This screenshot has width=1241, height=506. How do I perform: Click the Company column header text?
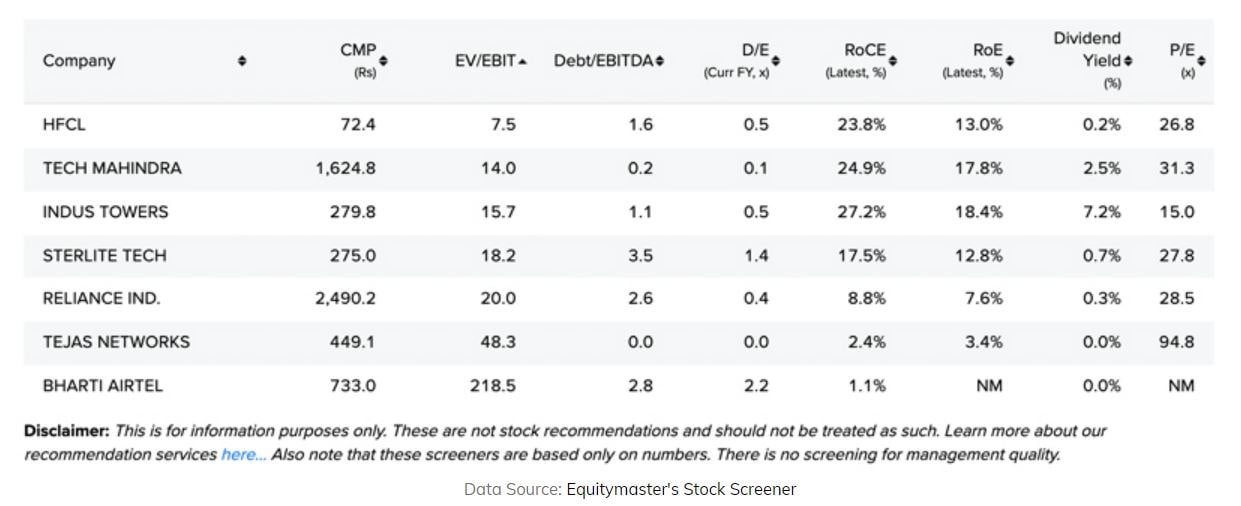pyautogui.click(x=79, y=61)
